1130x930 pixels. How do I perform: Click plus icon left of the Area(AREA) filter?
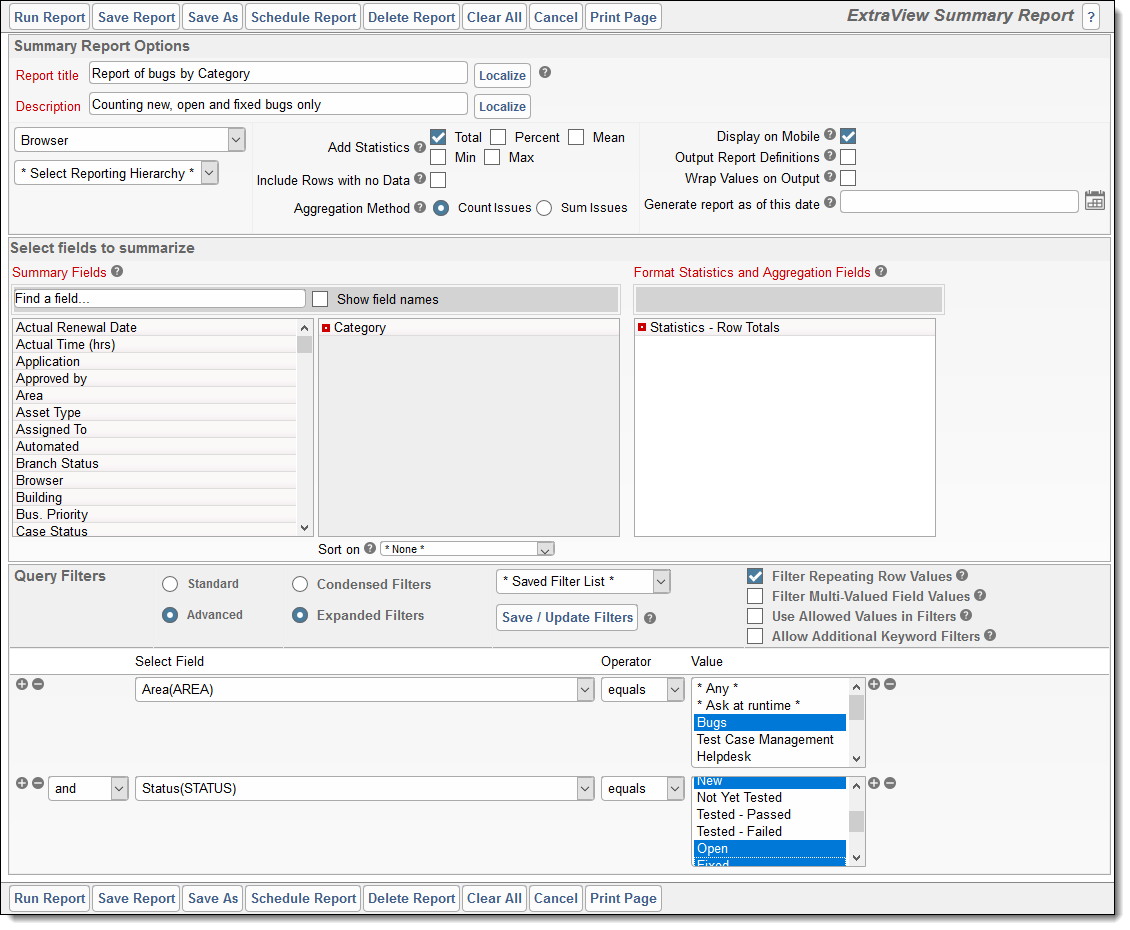pyautogui.click(x=22, y=684)
